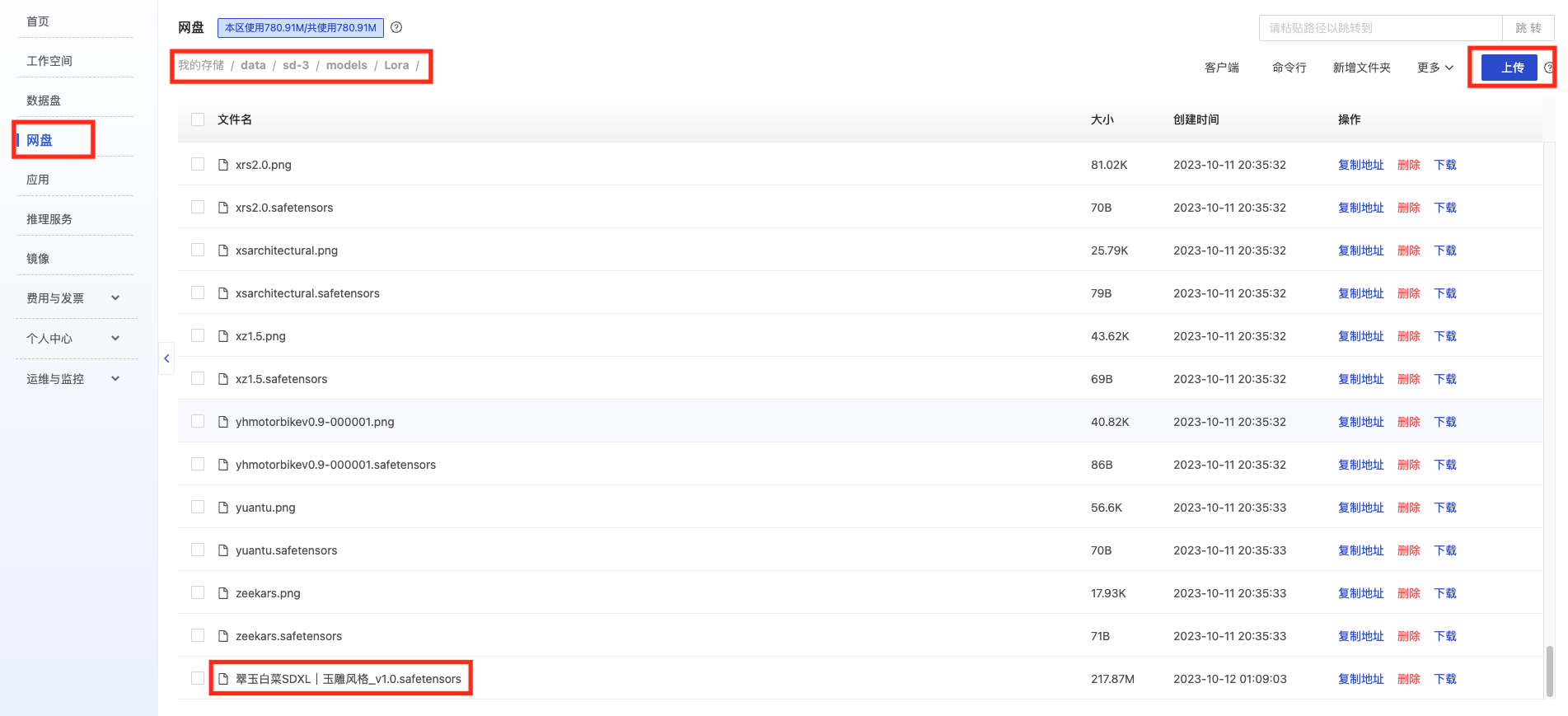
Task: Delete zeekars.png via 删除
Action: pyautogui.click(x=1409, y=593)
